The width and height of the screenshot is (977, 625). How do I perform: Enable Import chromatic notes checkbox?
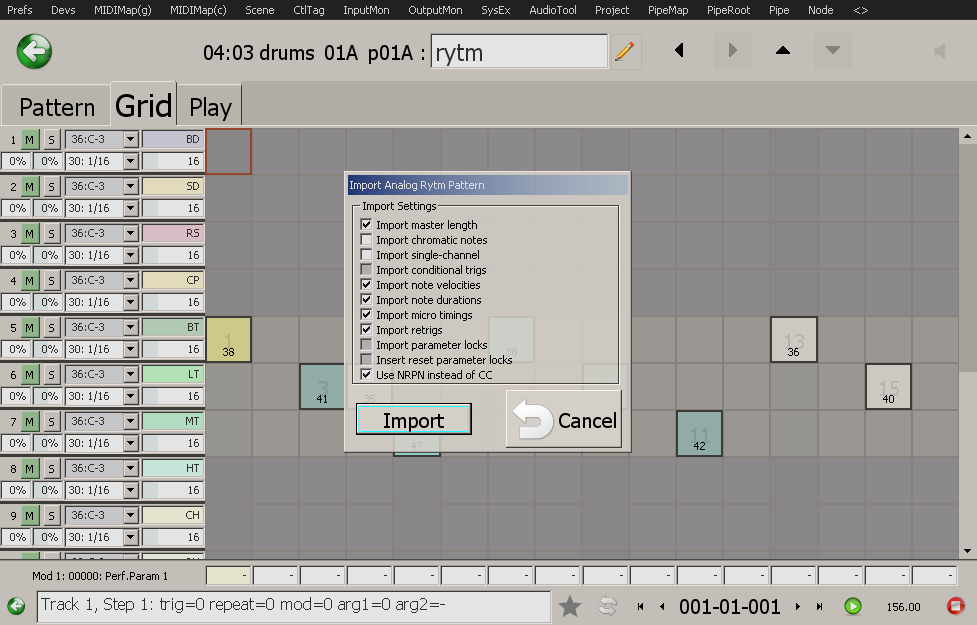pos(367,240)
